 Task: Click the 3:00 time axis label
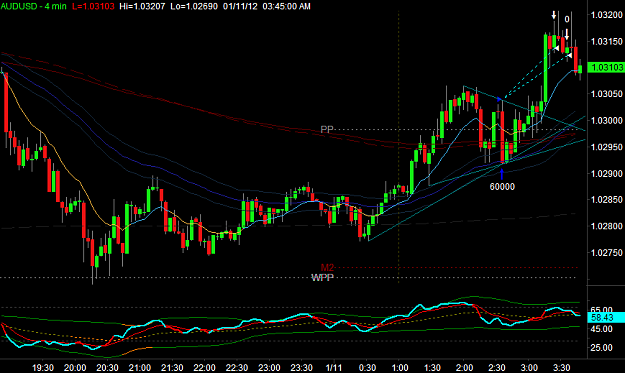pyautogui.click(x=529, y=367)
